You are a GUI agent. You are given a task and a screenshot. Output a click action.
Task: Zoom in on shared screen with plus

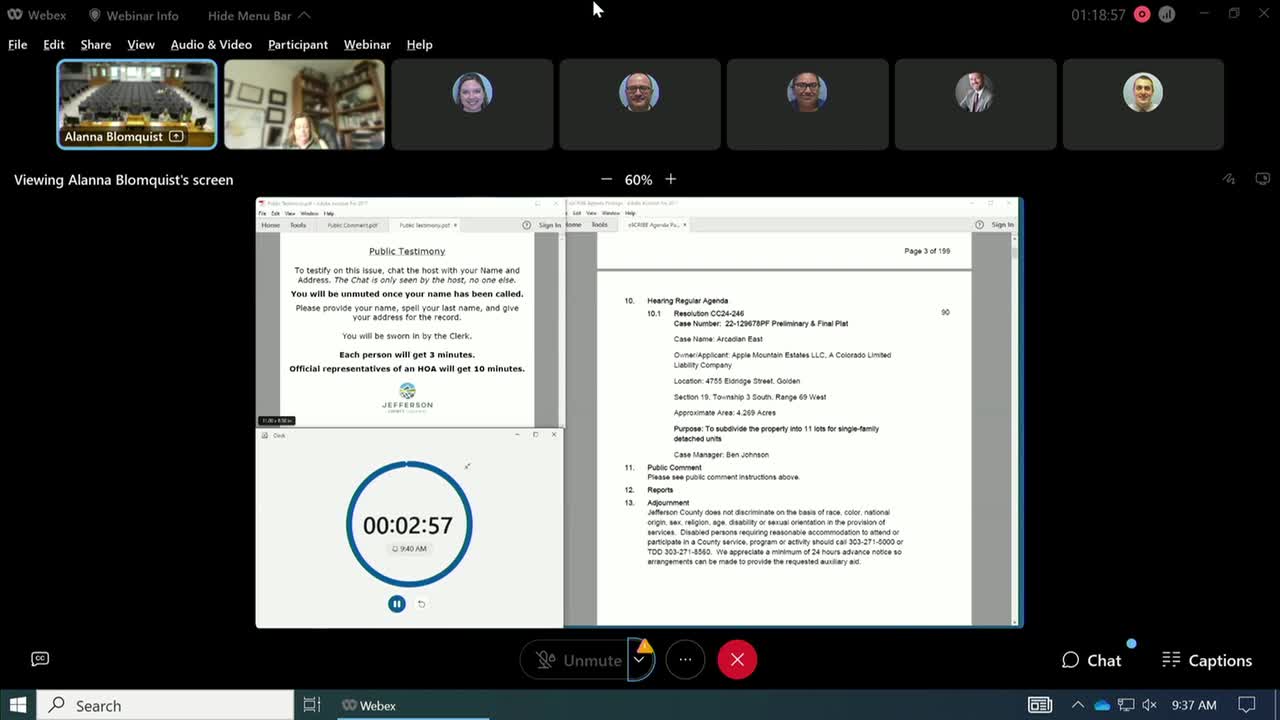coord(670,179)
